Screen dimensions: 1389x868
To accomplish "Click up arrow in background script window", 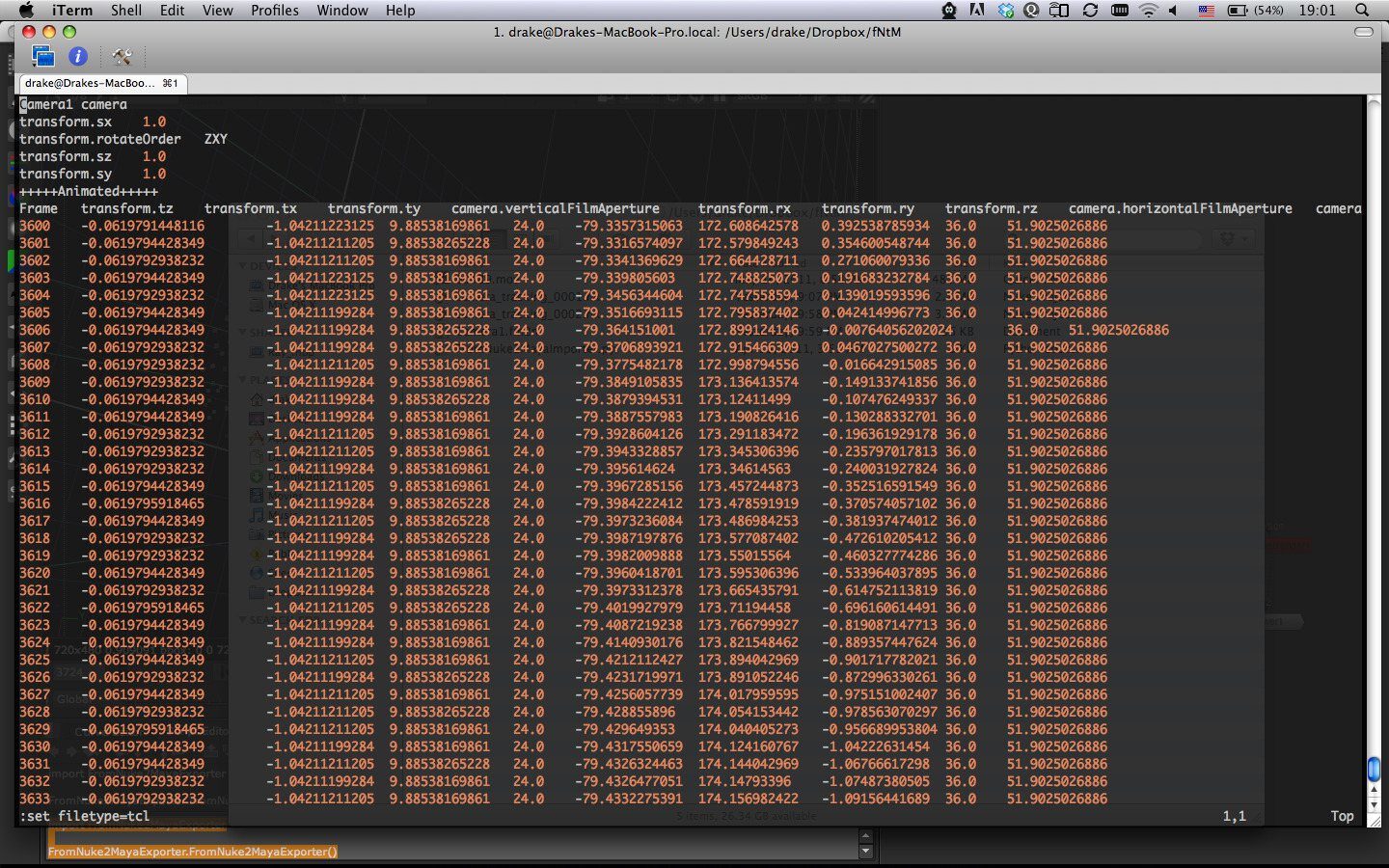I will click(x=865, y=836).
